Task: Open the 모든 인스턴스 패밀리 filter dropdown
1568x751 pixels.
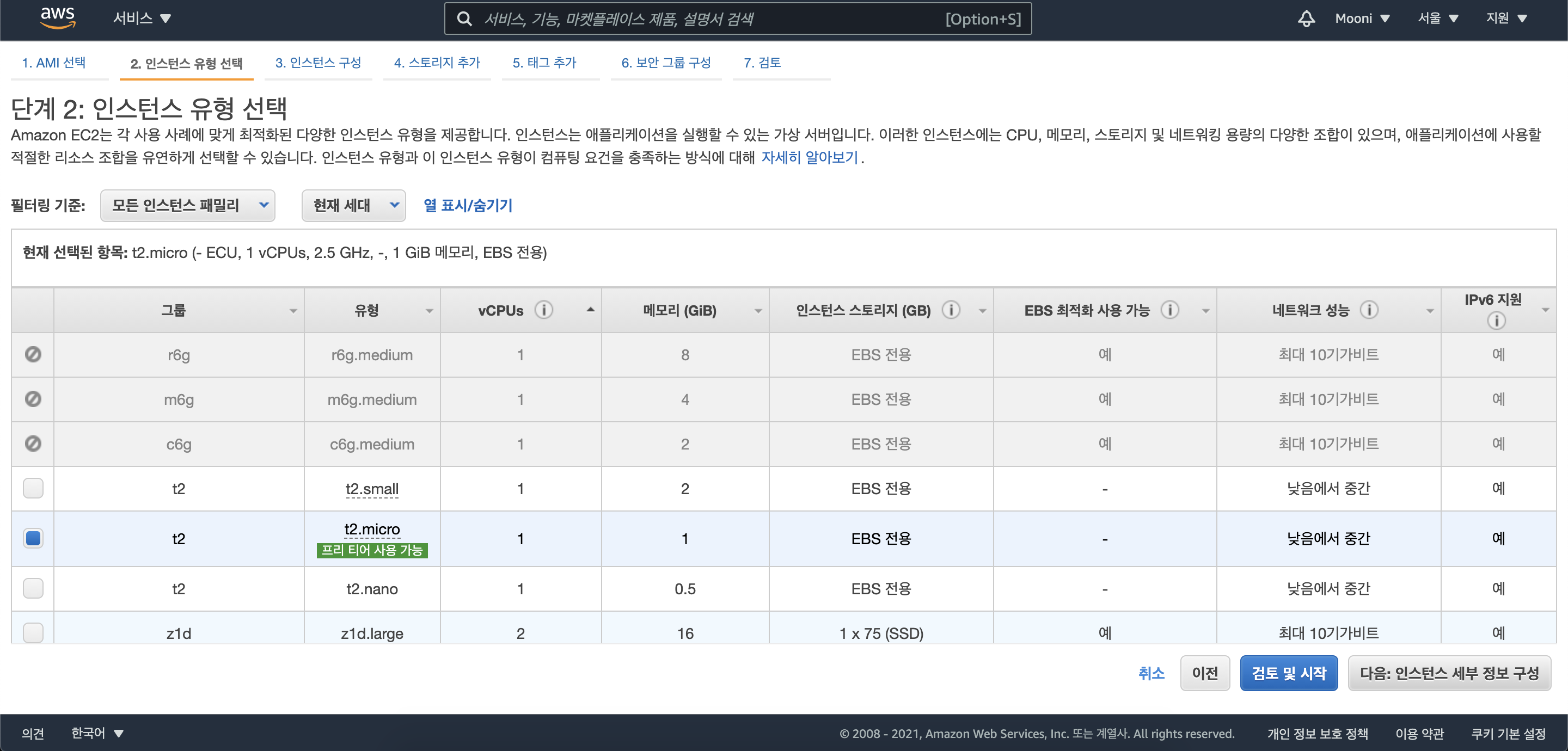Action: click(187, 205)
